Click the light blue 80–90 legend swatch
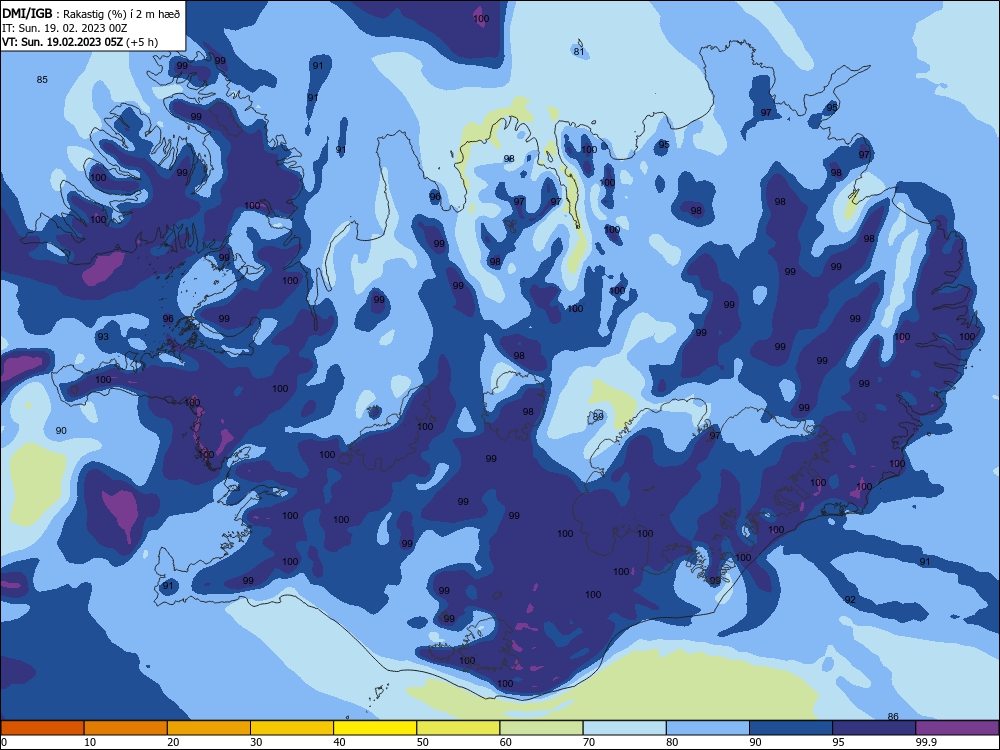Viewport: 1000px width, 750px height. 708,728
